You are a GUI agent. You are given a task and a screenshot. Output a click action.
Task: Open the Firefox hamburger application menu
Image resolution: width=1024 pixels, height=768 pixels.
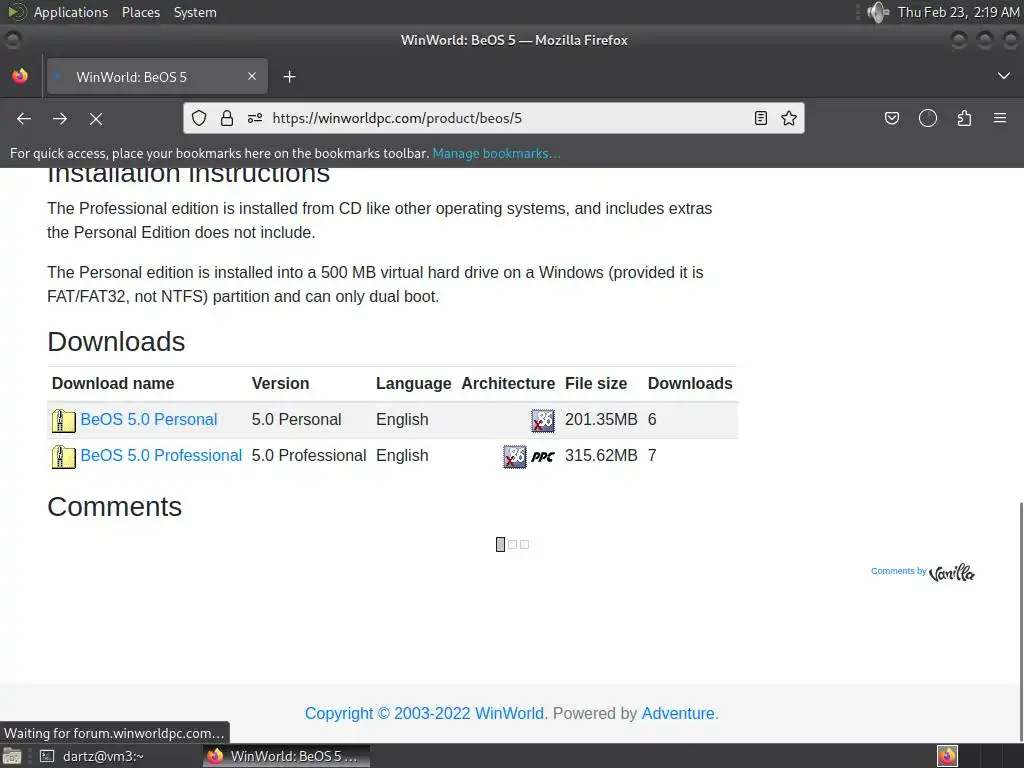1000,118
